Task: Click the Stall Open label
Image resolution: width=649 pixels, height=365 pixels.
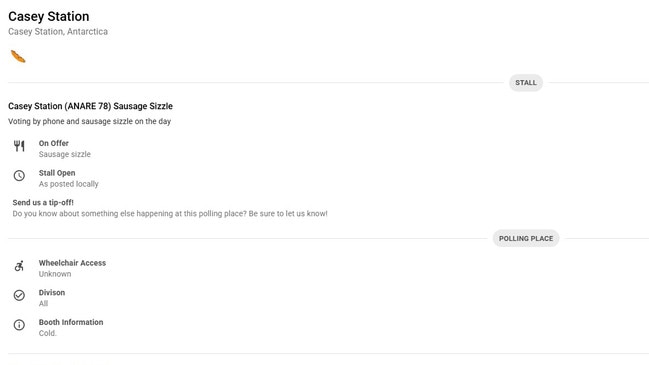Action: (57, 173)
